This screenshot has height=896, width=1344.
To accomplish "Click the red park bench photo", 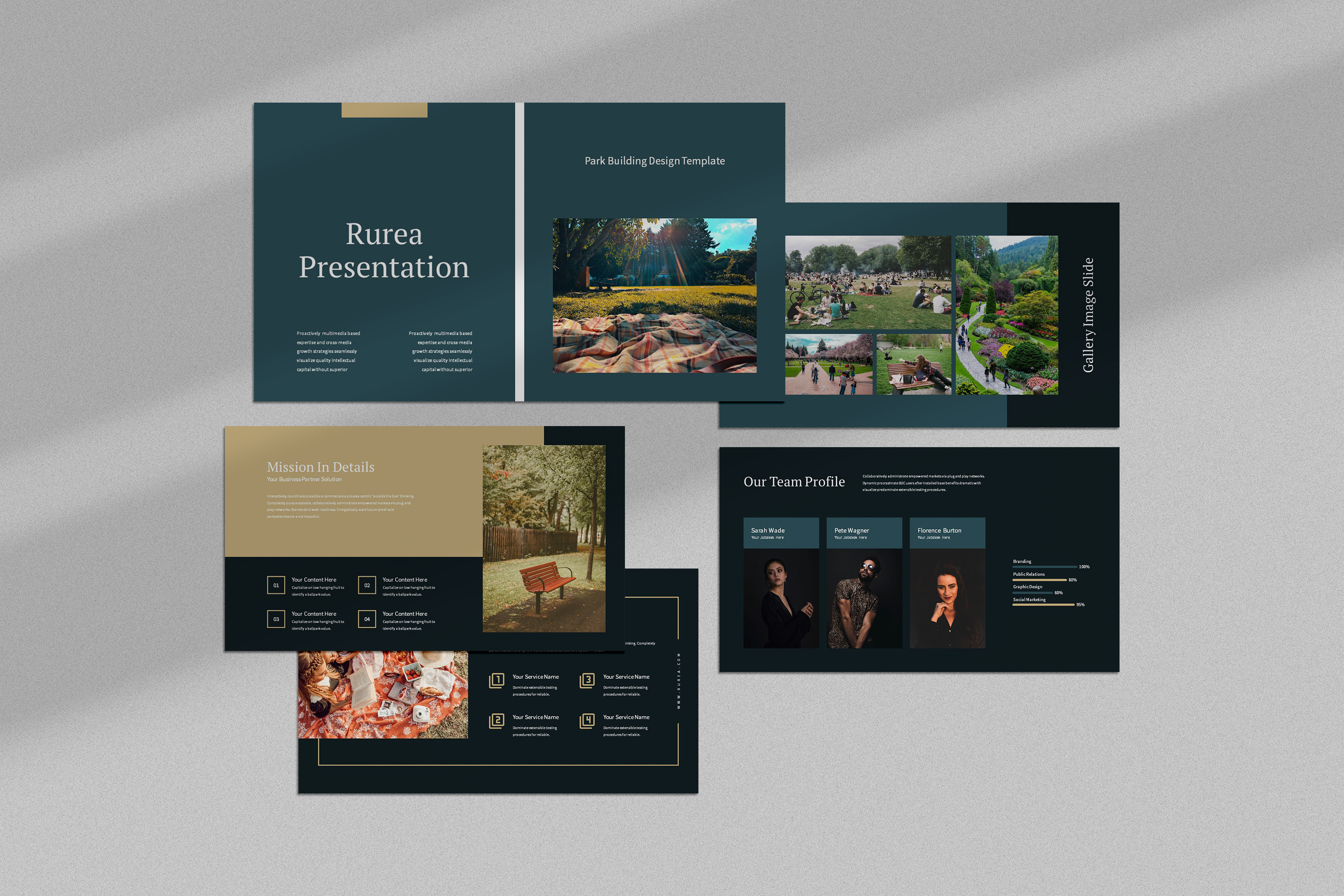I will point(544,538).
